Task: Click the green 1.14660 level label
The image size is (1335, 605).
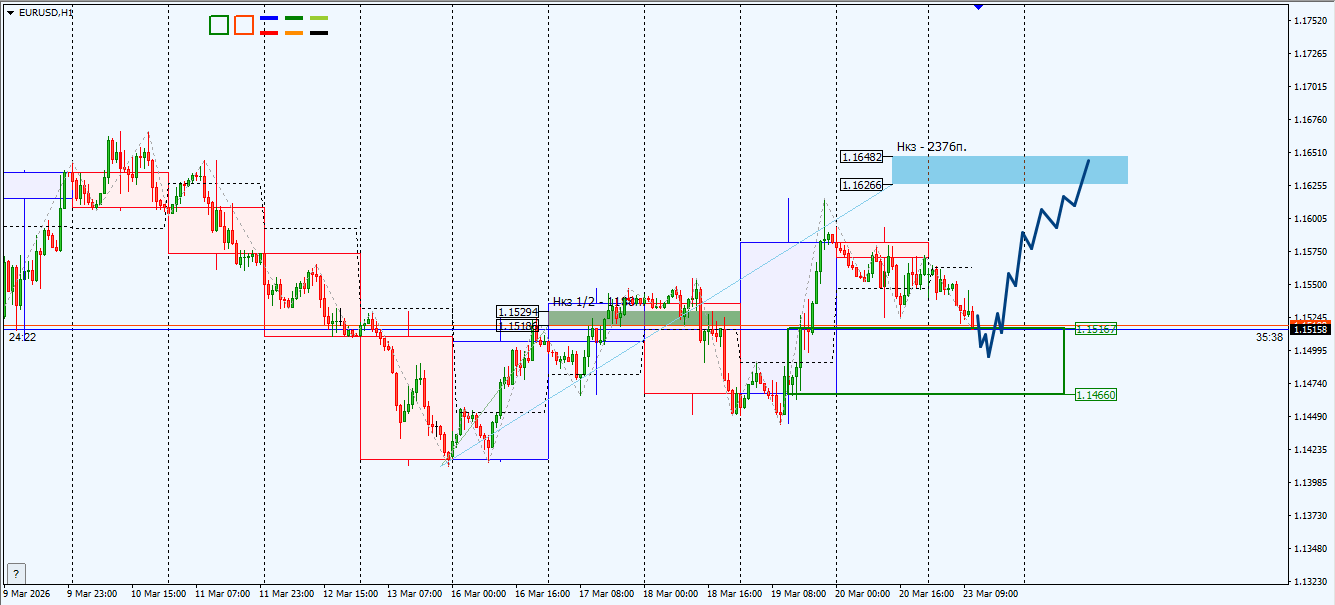Action: 1096,394
